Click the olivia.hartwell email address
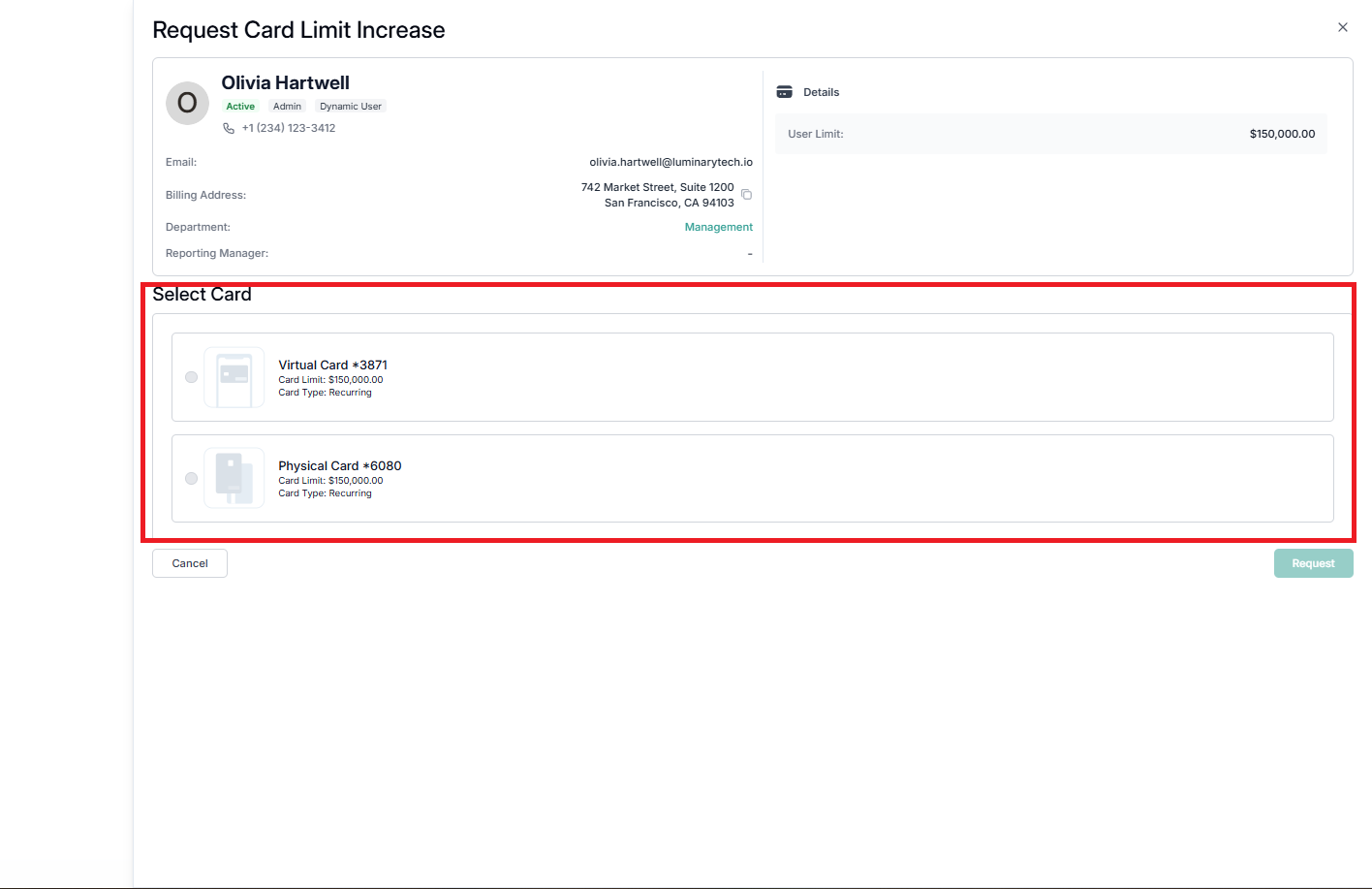 click(x=670, y=162)
